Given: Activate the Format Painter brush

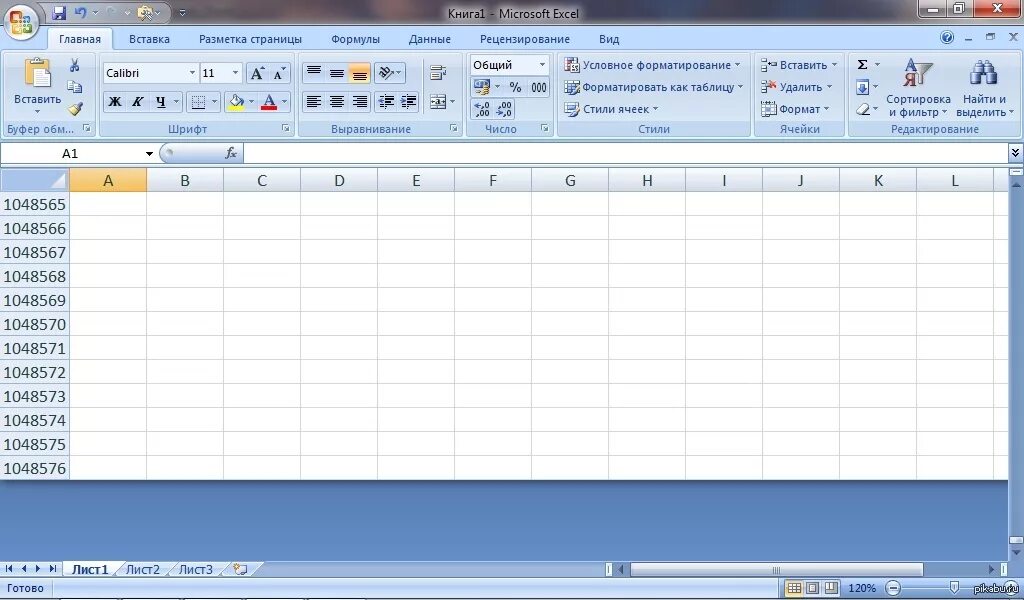Looking at the screenshot, I should coord(75,108).
